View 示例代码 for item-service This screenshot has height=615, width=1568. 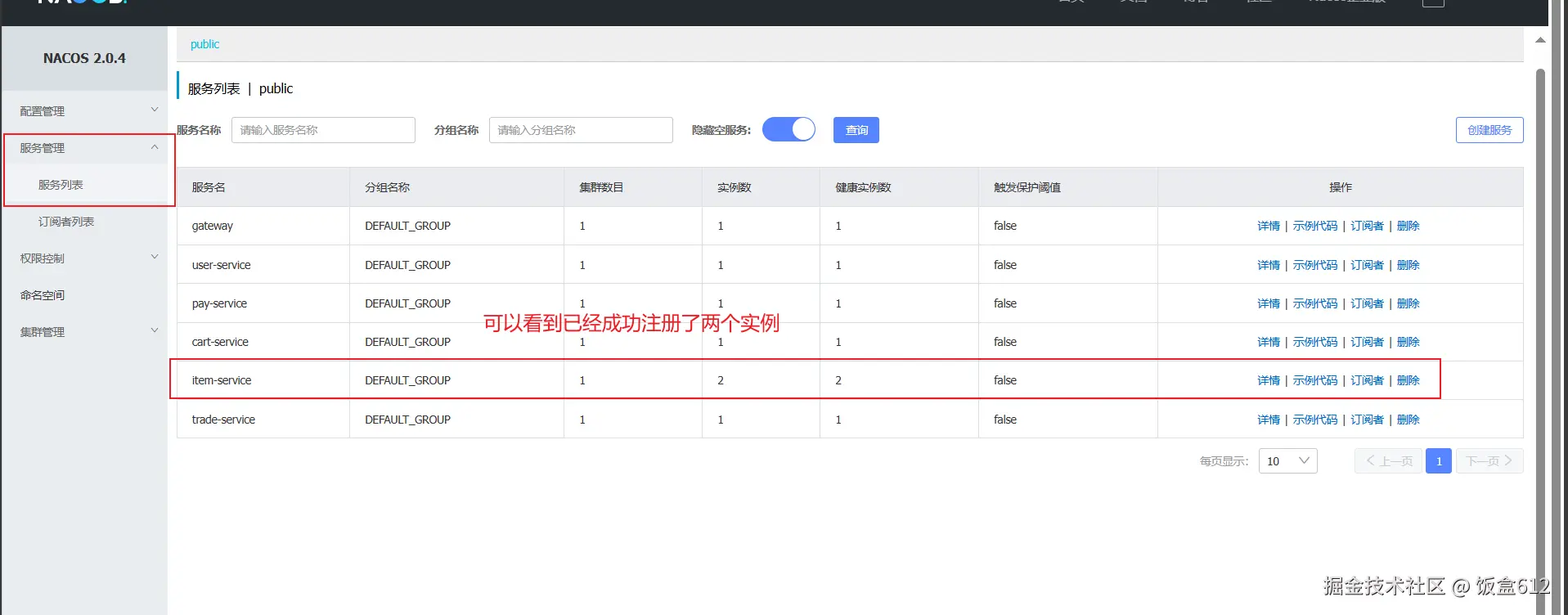pos(1315,380)
